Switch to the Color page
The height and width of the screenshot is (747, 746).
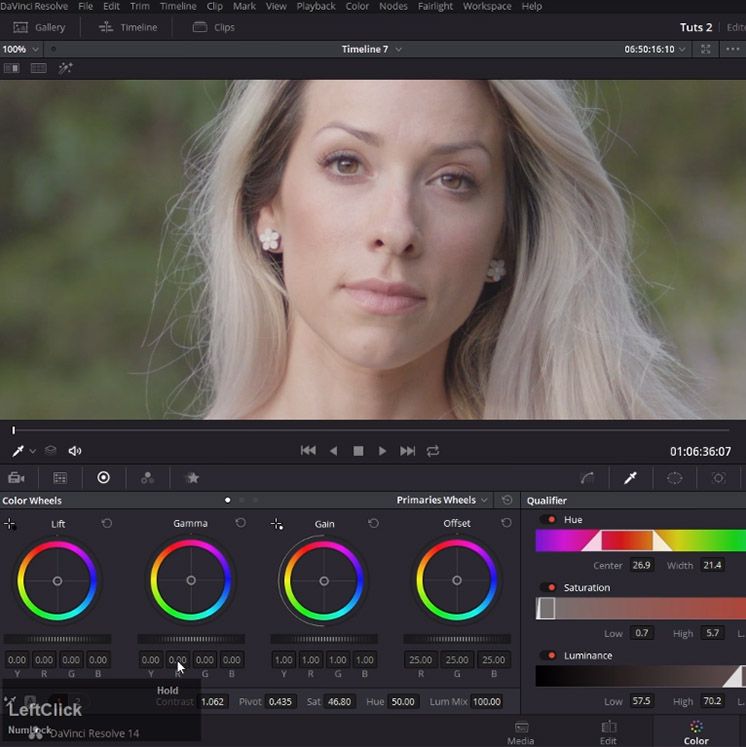(x=696, y=733)
